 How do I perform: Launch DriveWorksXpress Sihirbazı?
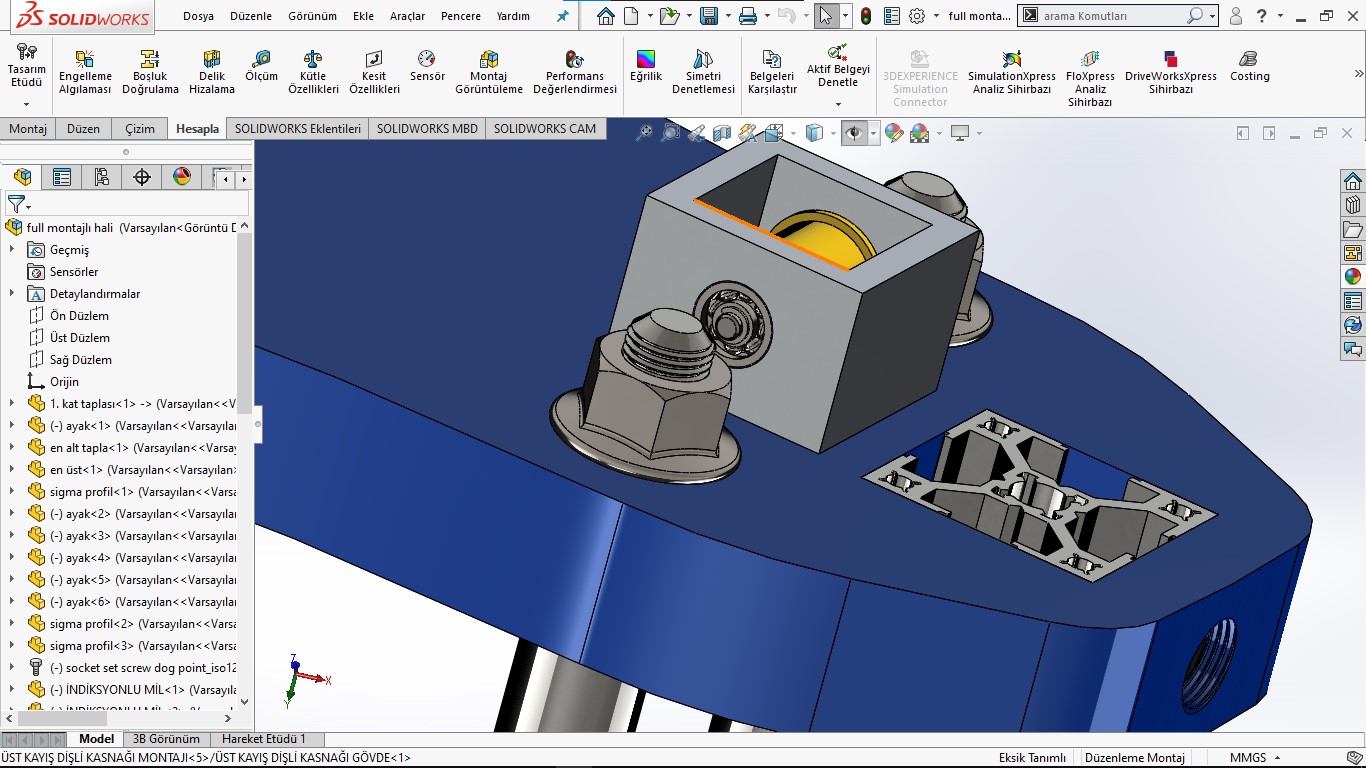1171,72
